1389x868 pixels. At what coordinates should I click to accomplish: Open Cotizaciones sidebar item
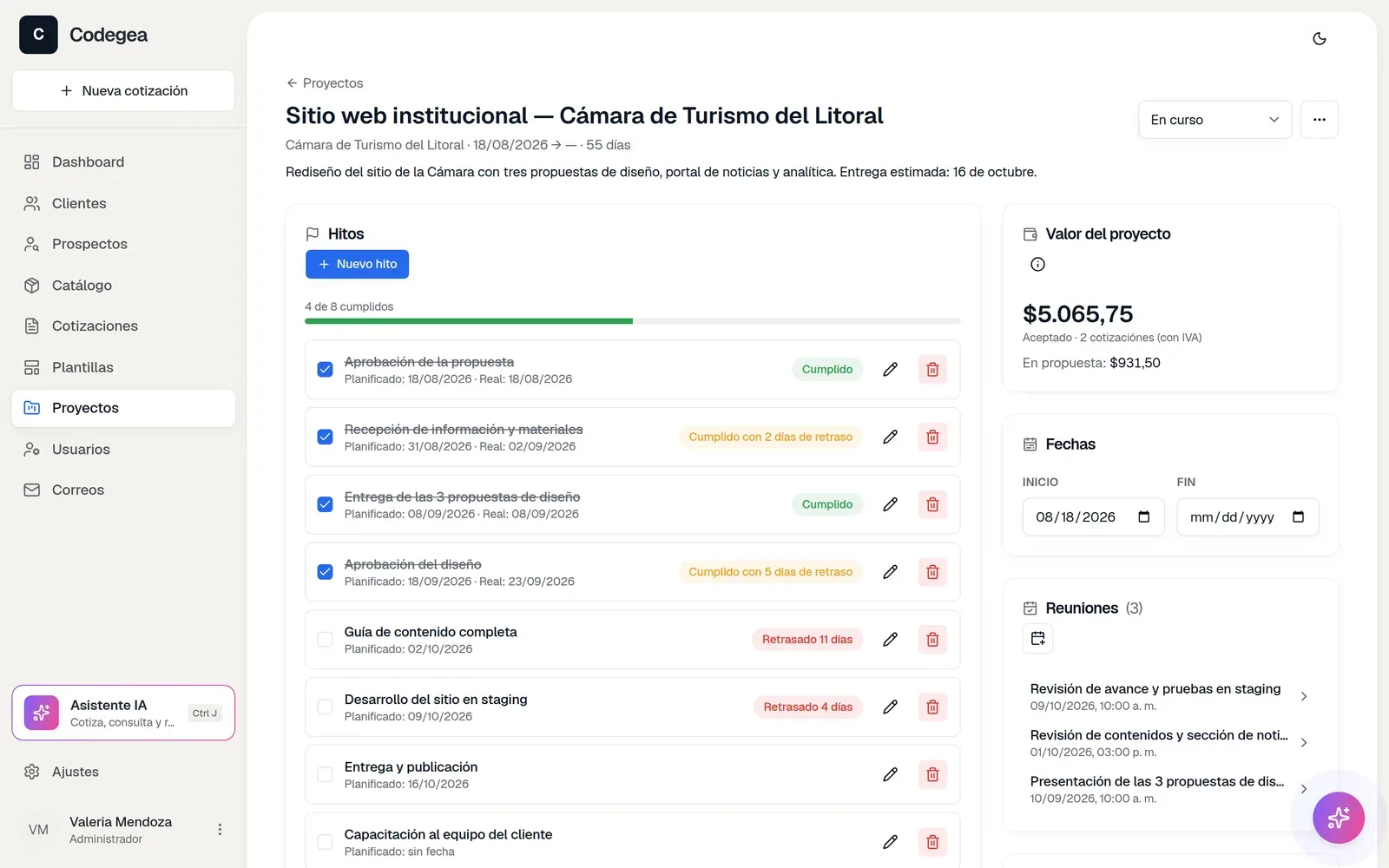click(x=123, y=326)
